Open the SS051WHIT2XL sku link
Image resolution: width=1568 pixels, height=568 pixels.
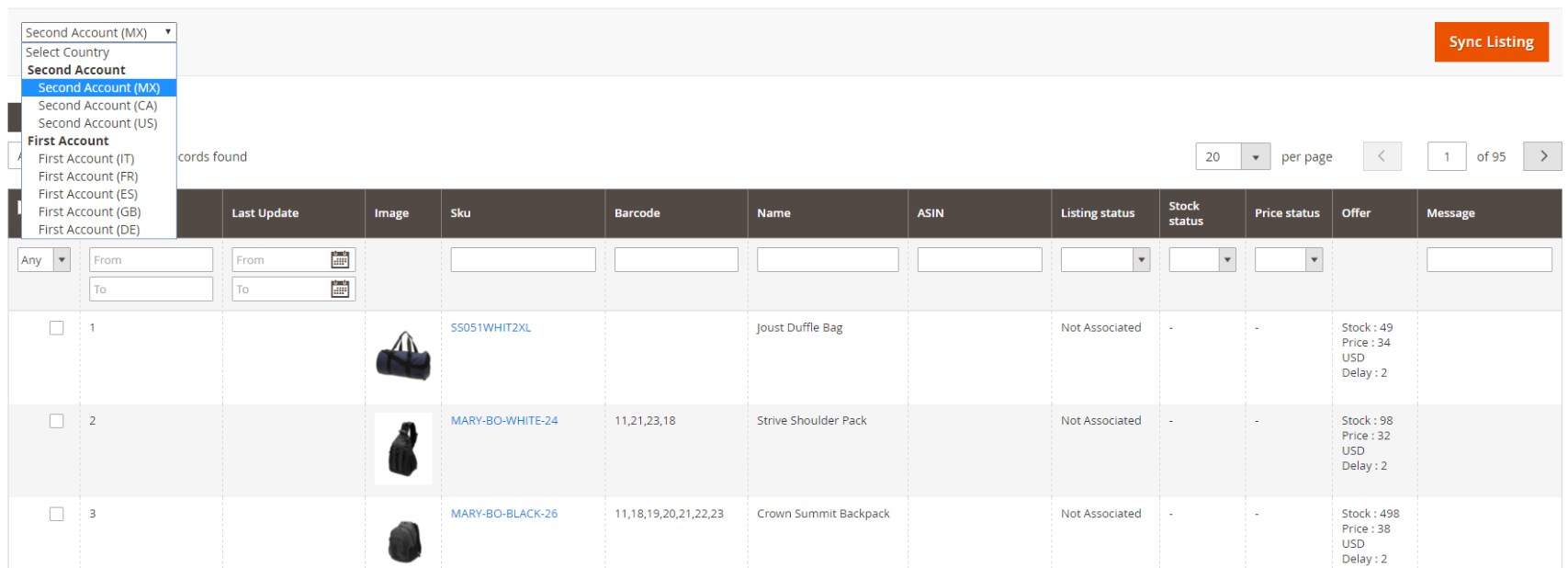pyautogui.click(x=491, y=328)
